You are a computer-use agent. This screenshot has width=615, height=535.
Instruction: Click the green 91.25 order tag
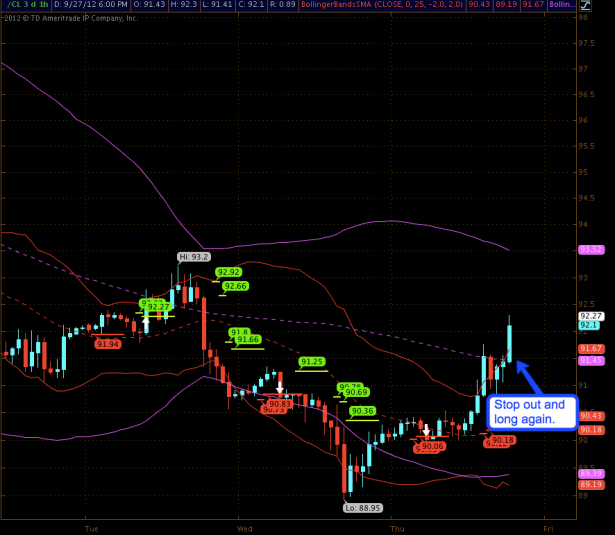click(312, 361)
